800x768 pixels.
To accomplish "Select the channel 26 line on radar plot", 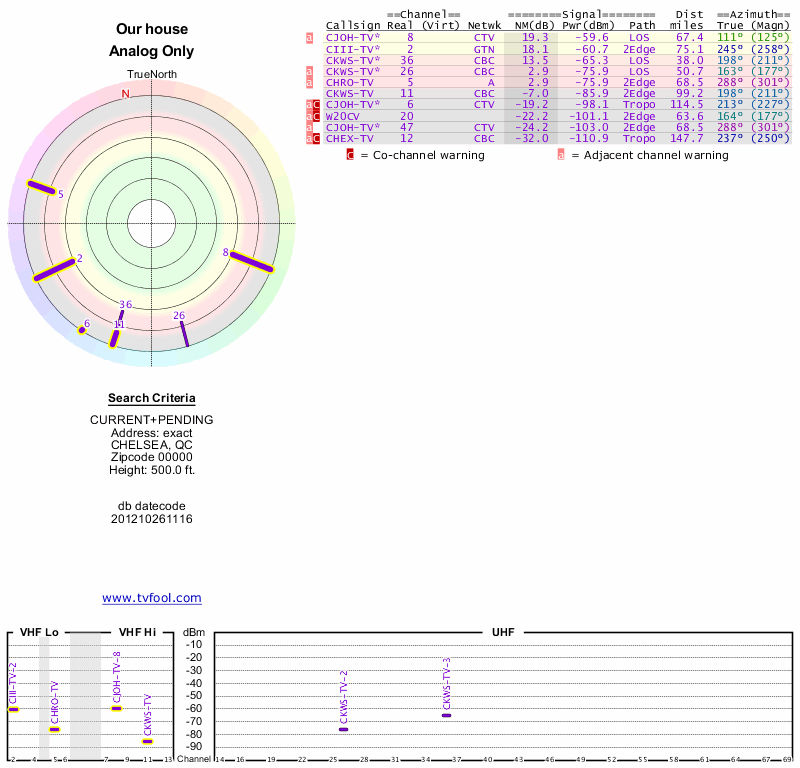I will [x=184, y=334].
